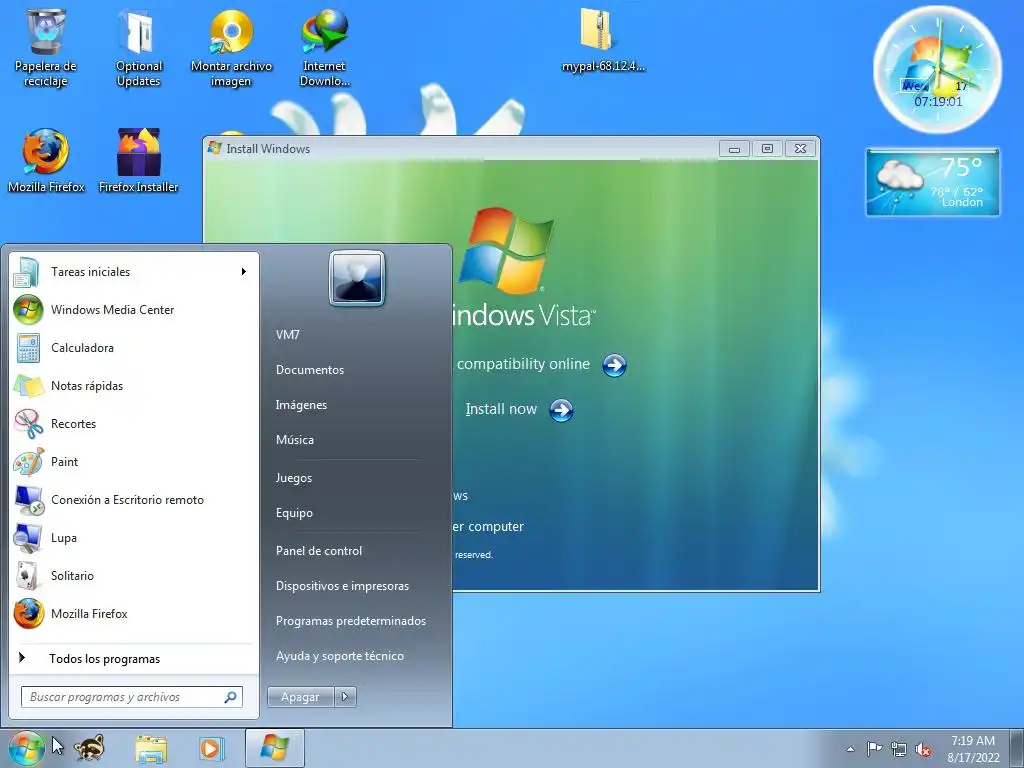Launch Mozilla Firefox from the desktop

coord(46,159)
